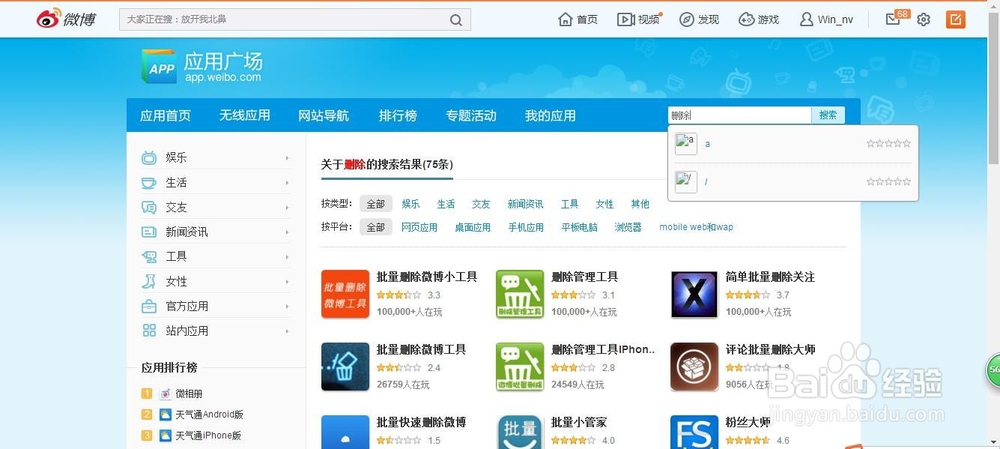This screenshot has height=449, width=1000.
Task: Click the search magnifier in the top bar
Action: [x=455, y=20]
